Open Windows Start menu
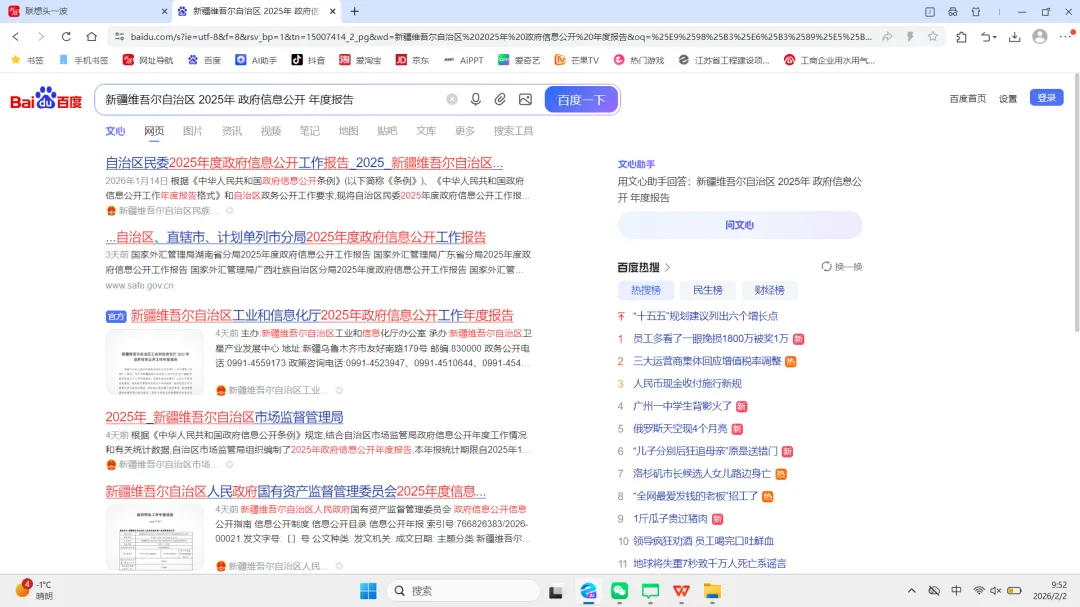The width and height of the screenshot is (1080, 607). point(368,590)
